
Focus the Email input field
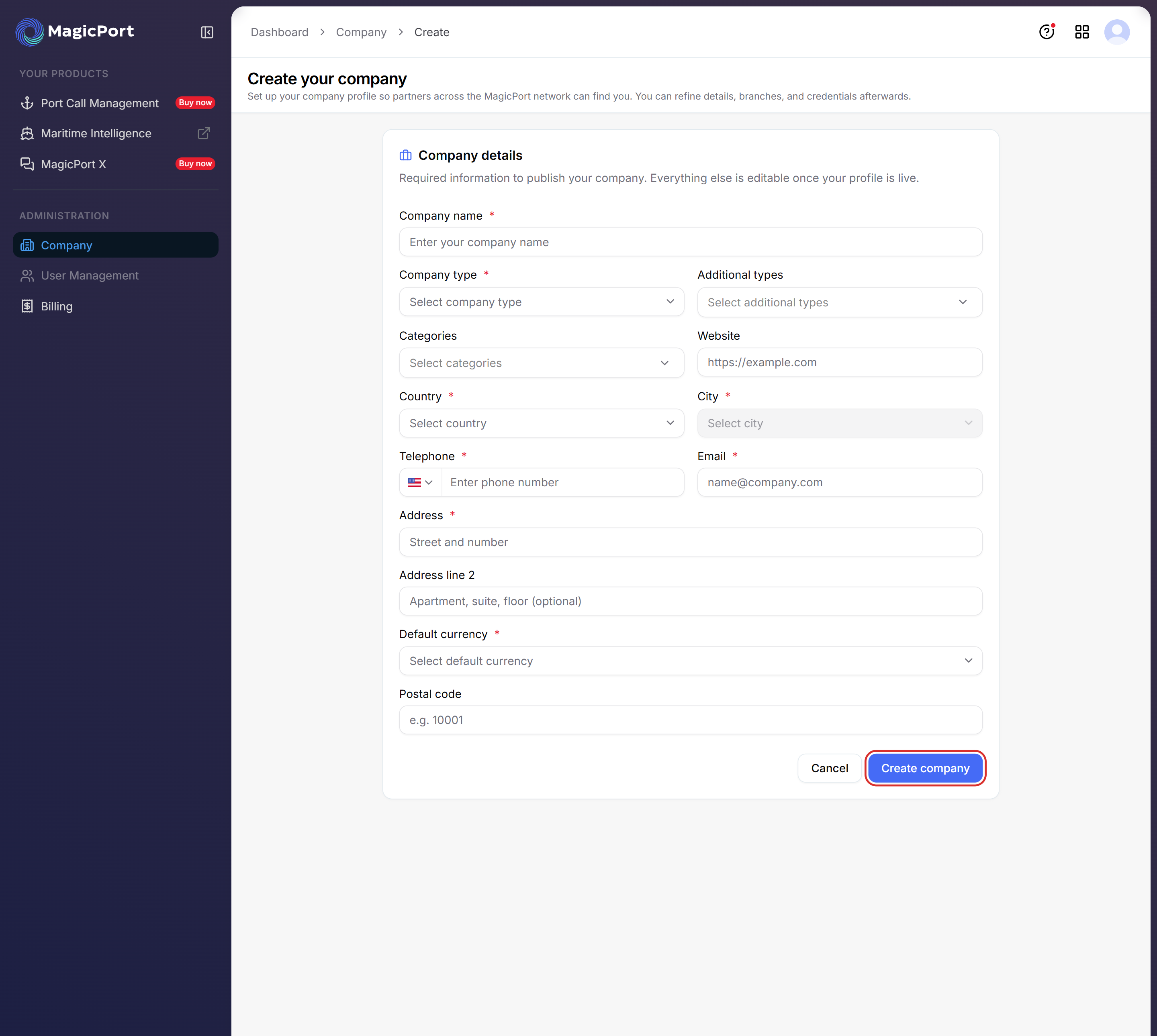(839, 482)
